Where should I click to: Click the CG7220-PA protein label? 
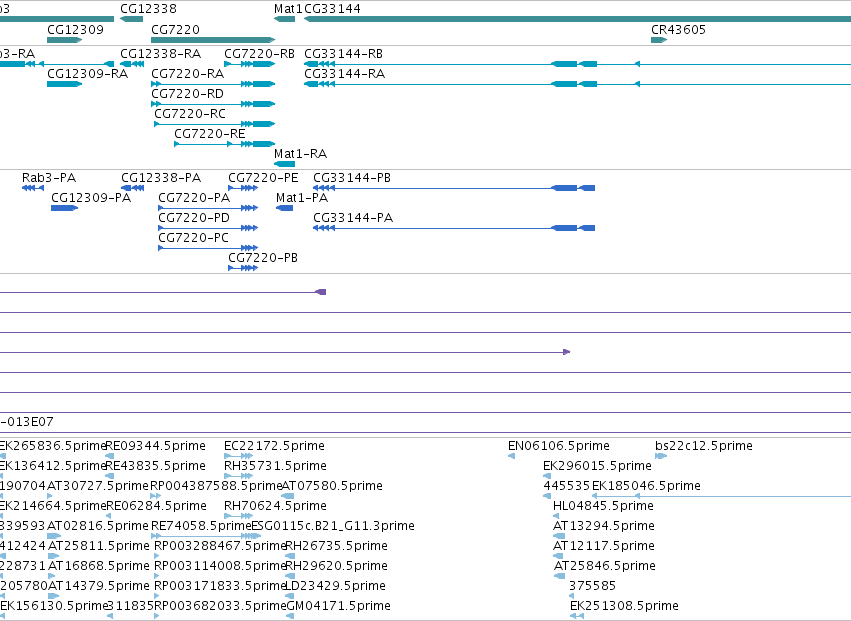point(194,198)
